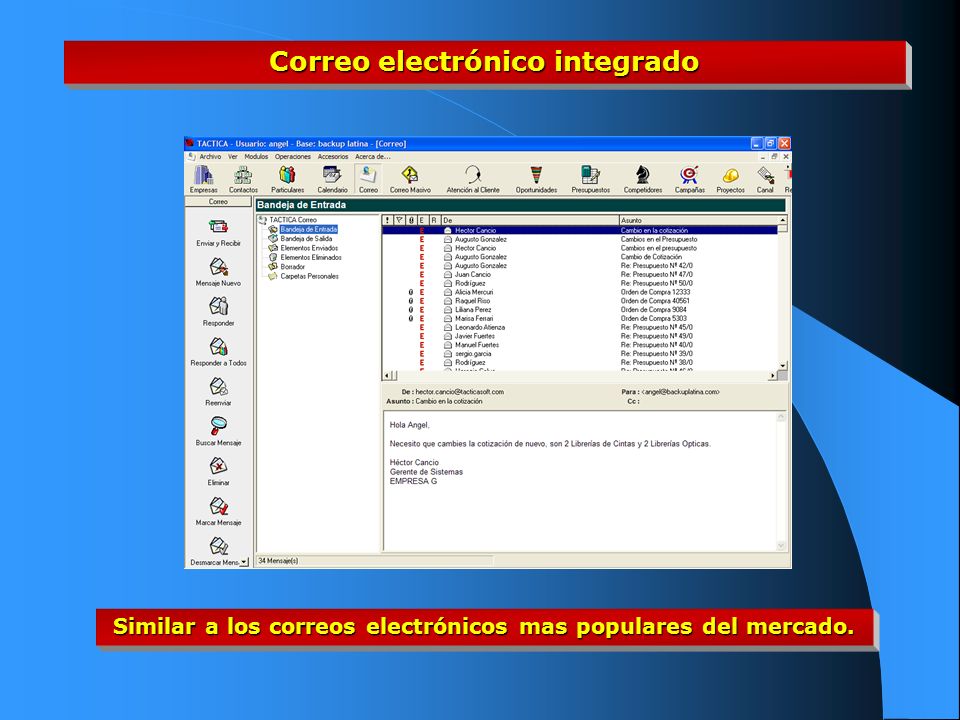Open the Accesorios menu
The height and width of the screenshot is (720, 960).
[x=332, y=157]
